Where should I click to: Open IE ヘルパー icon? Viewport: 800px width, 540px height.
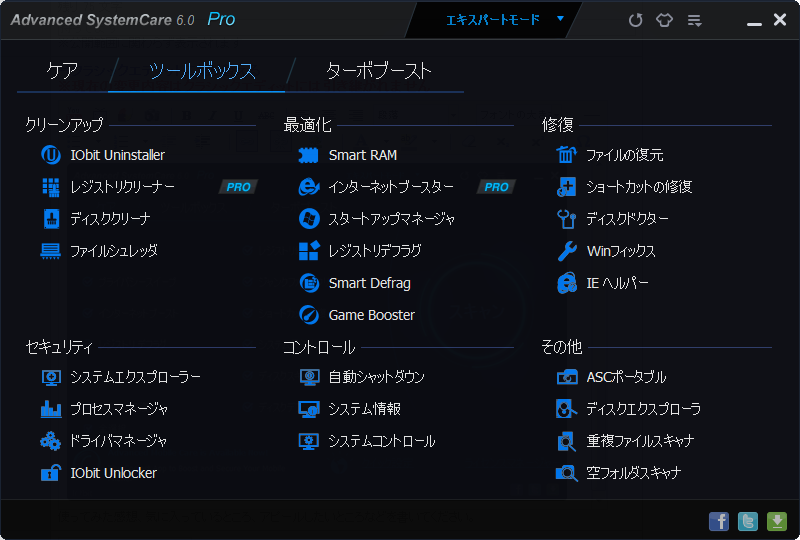click(x=567, y=283)
